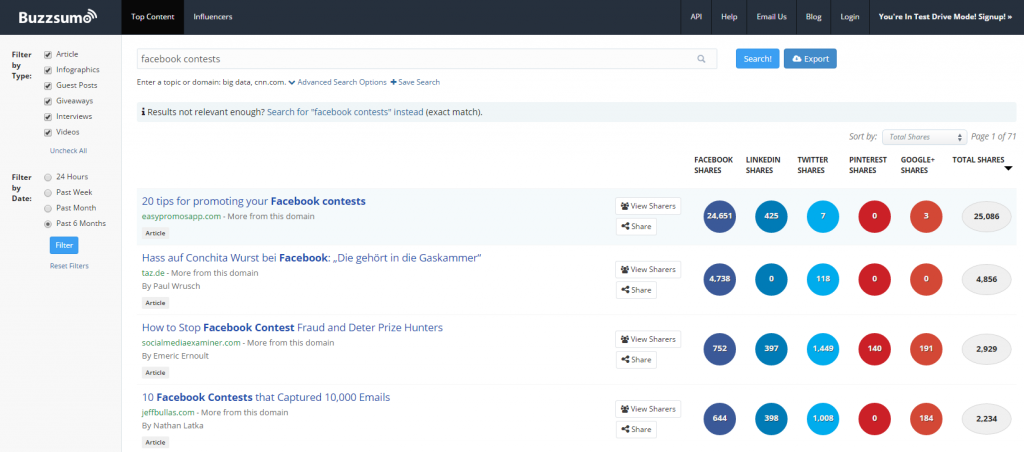Toggle the Videos checkbox
Screen dimensions: 1024x452
pos(48,133)
